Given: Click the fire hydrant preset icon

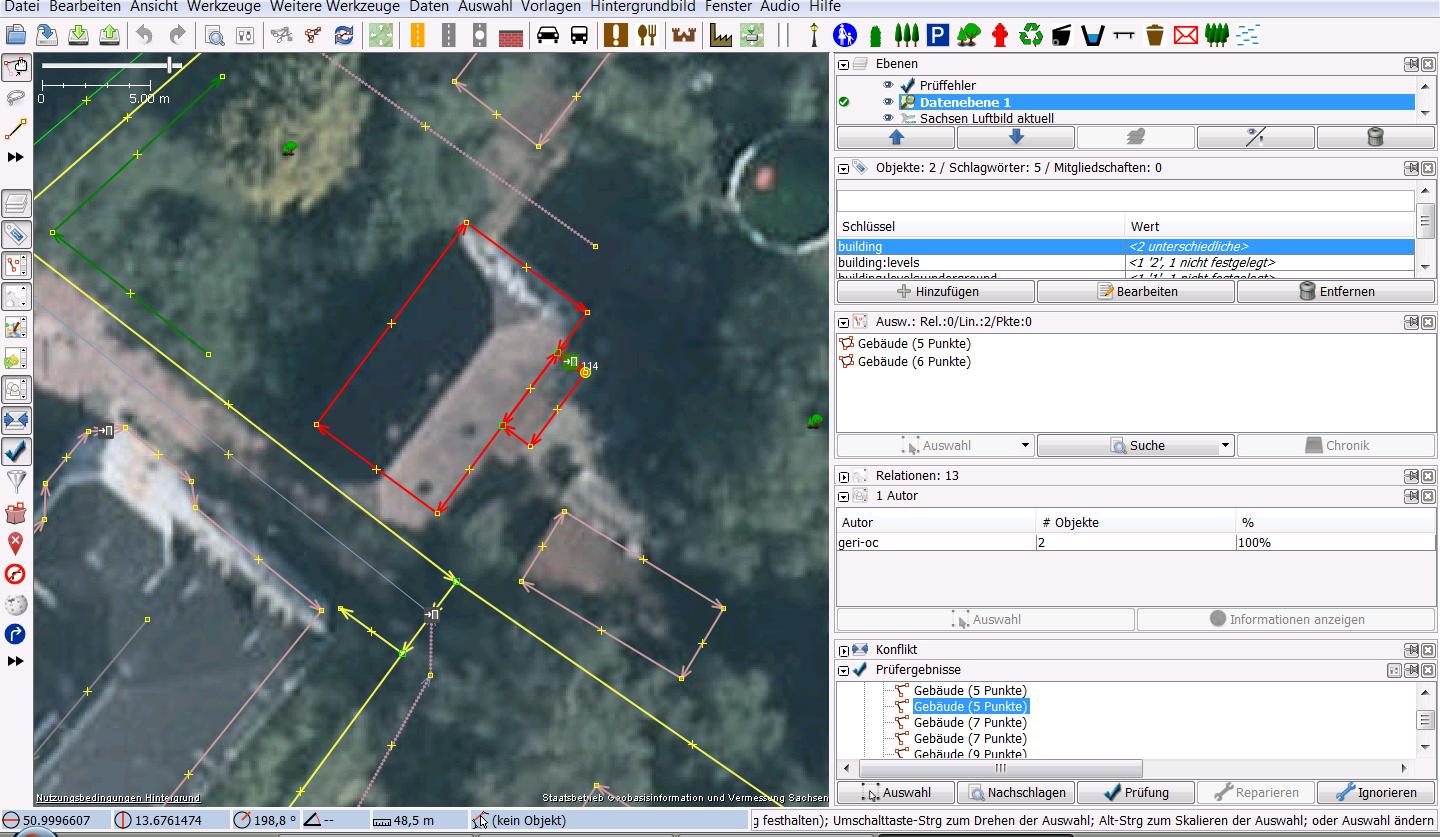Looking at the screenshot, I should pos(999,35).
